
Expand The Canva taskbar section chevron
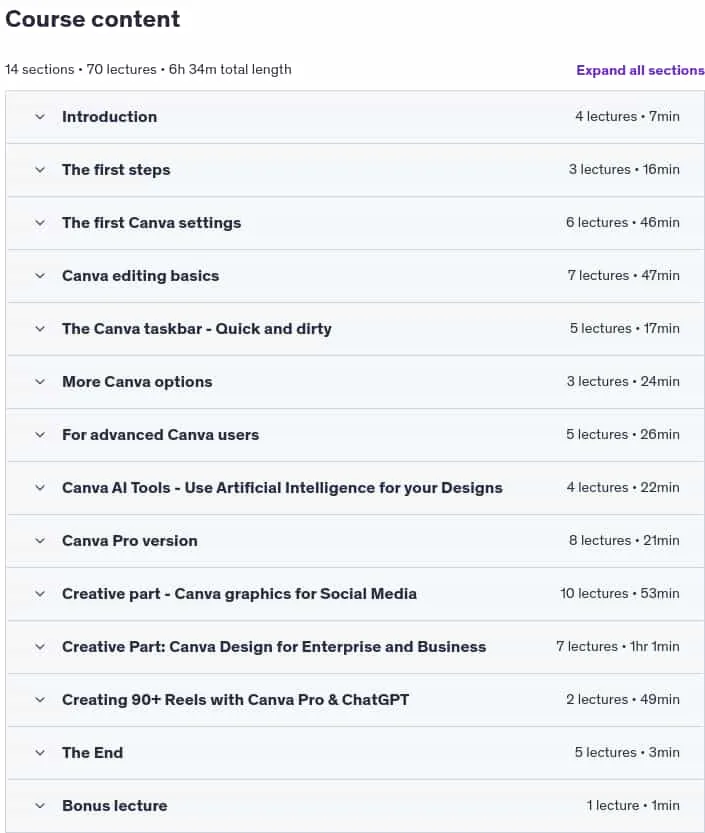tap(40, 329)
